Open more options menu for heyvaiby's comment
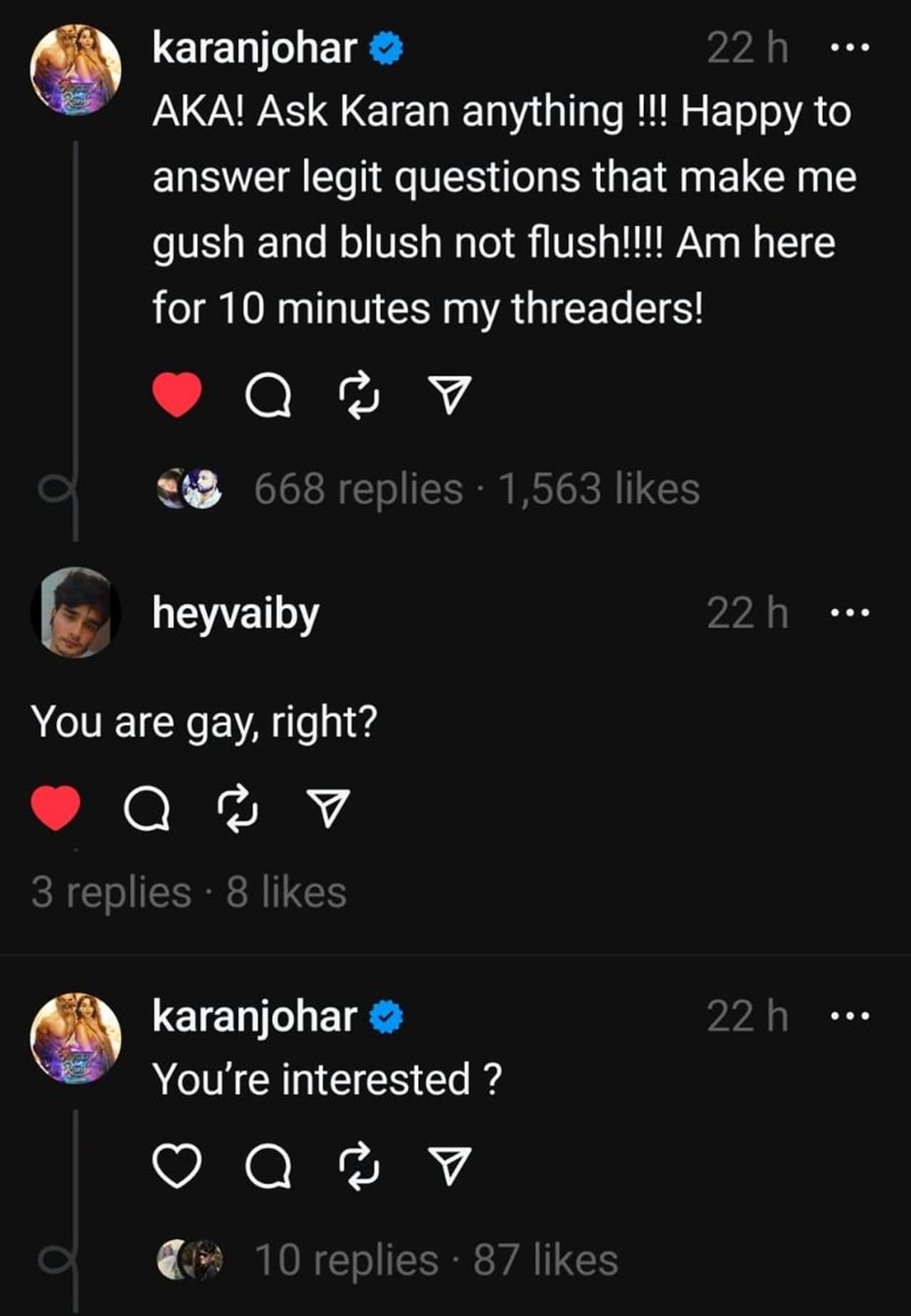This screenshot has height=1316, width=911. coord(851,612)
